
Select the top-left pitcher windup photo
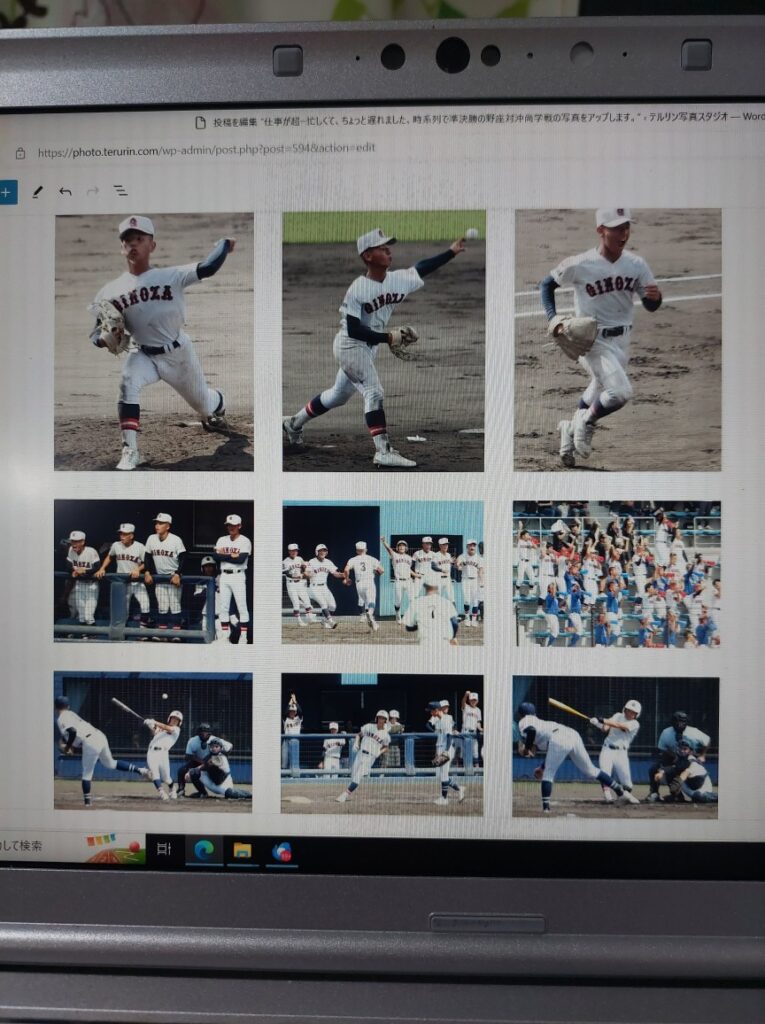coord(154,341)
